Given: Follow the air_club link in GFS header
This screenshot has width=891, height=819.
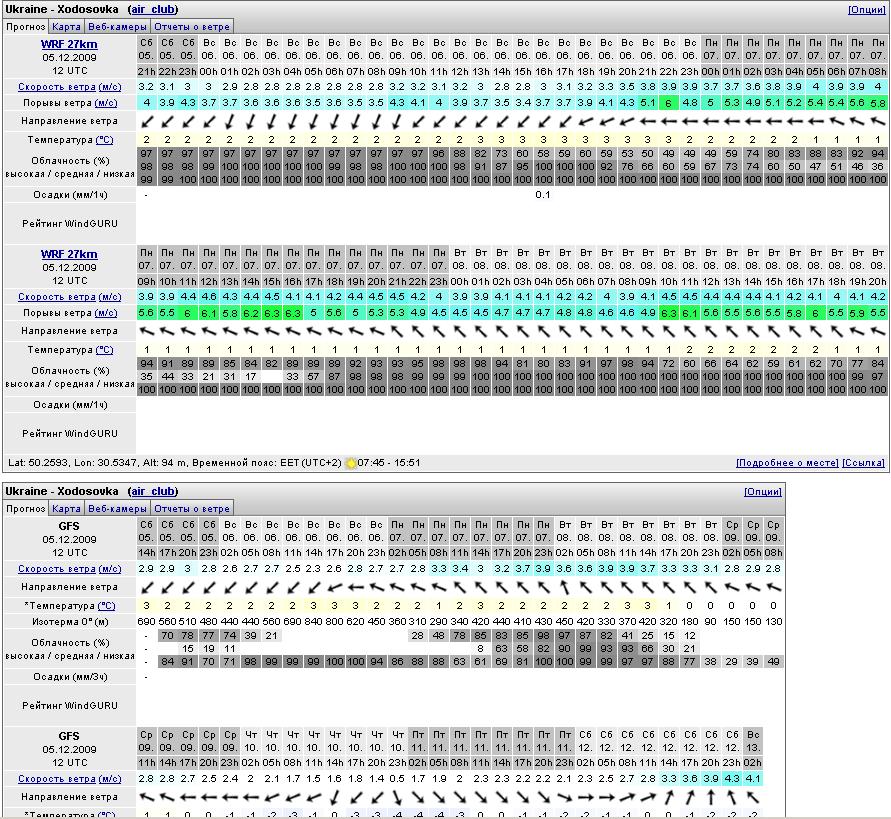Looking at the screenshot, I should click(x=153, y=492).
